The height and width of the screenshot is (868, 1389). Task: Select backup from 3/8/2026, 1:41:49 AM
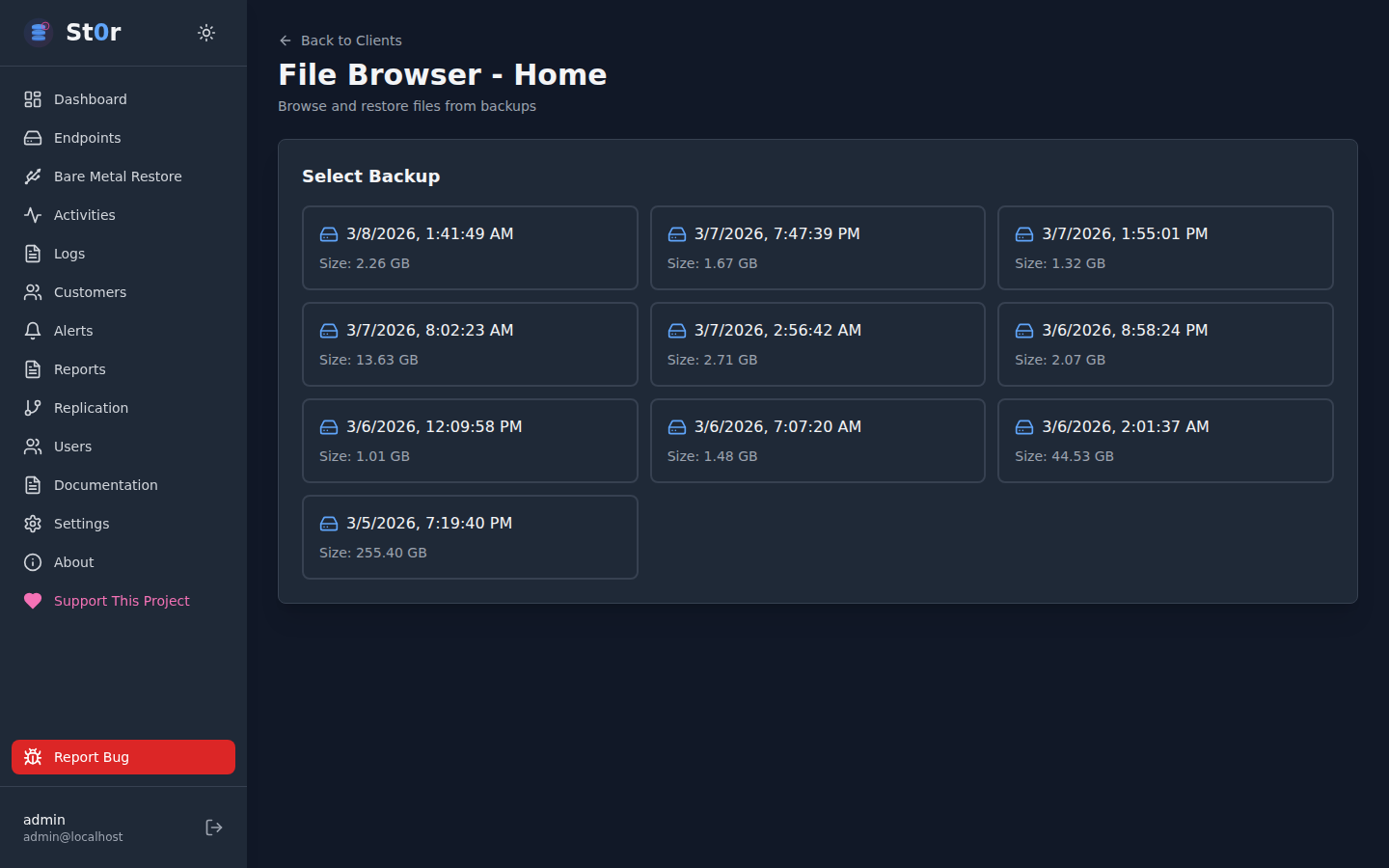[470, 247]
